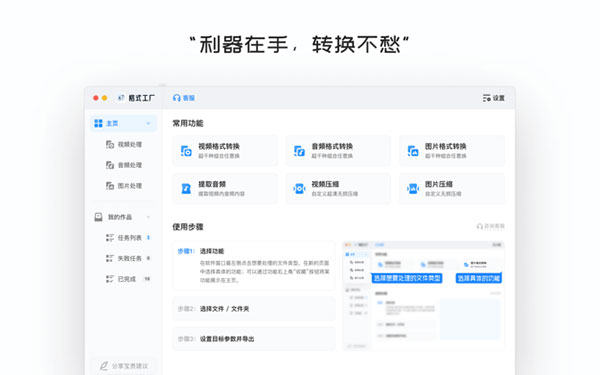Expand step 2 选择文件 / 文件夹
Screen dimensions: 600x375
click(x=254, y=308)
